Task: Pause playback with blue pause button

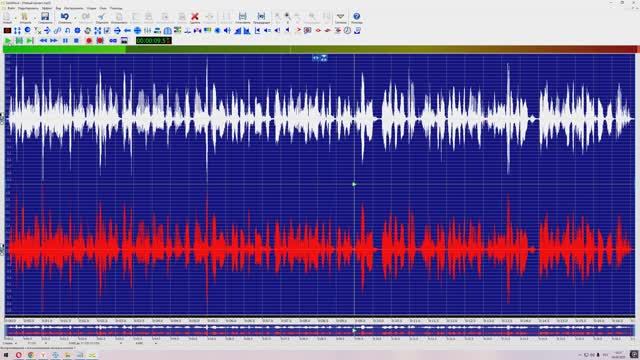Action: [65, 41]
